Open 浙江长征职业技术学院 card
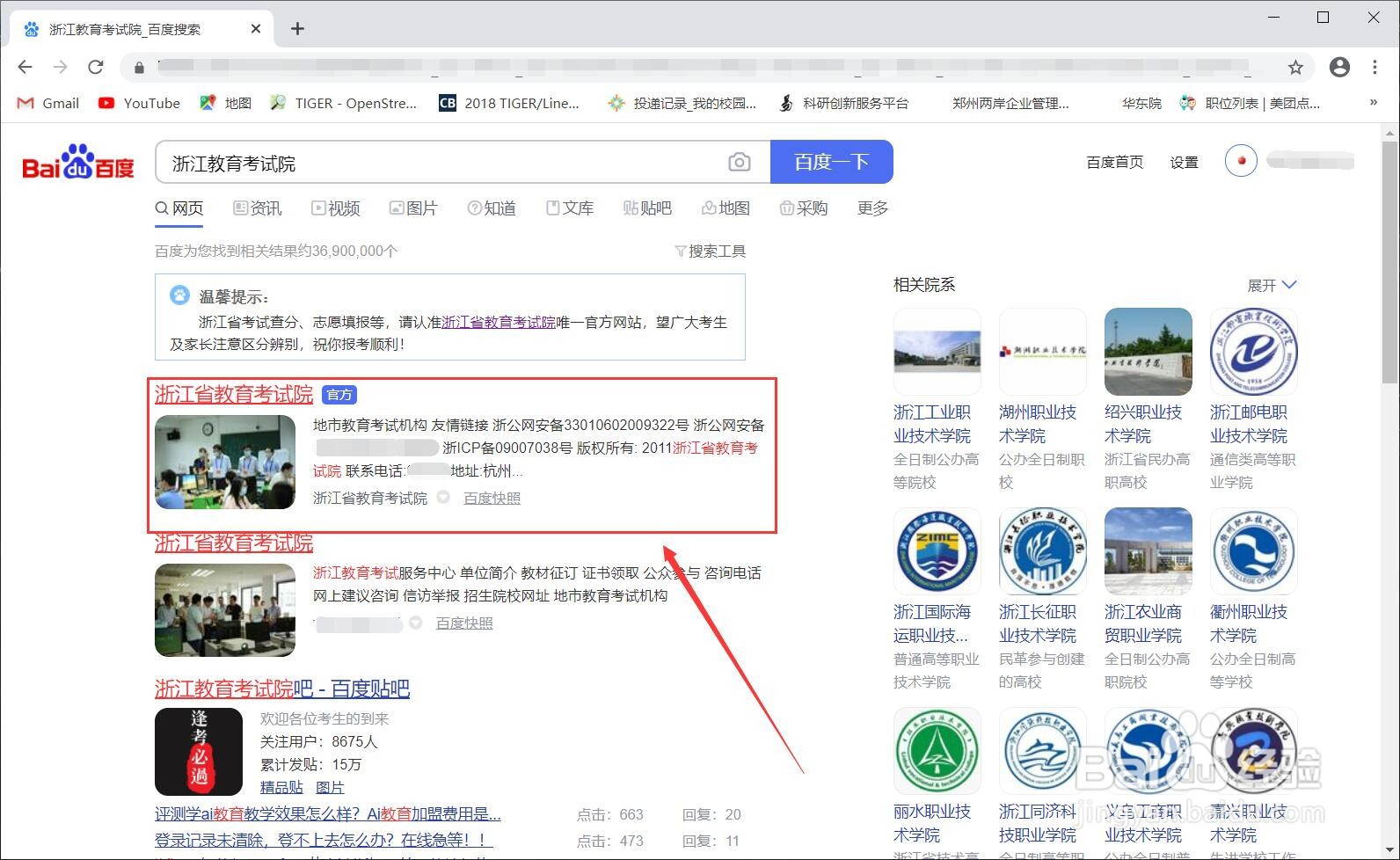The height and width of the screenshot is (860, 1400). point(1043,600)
